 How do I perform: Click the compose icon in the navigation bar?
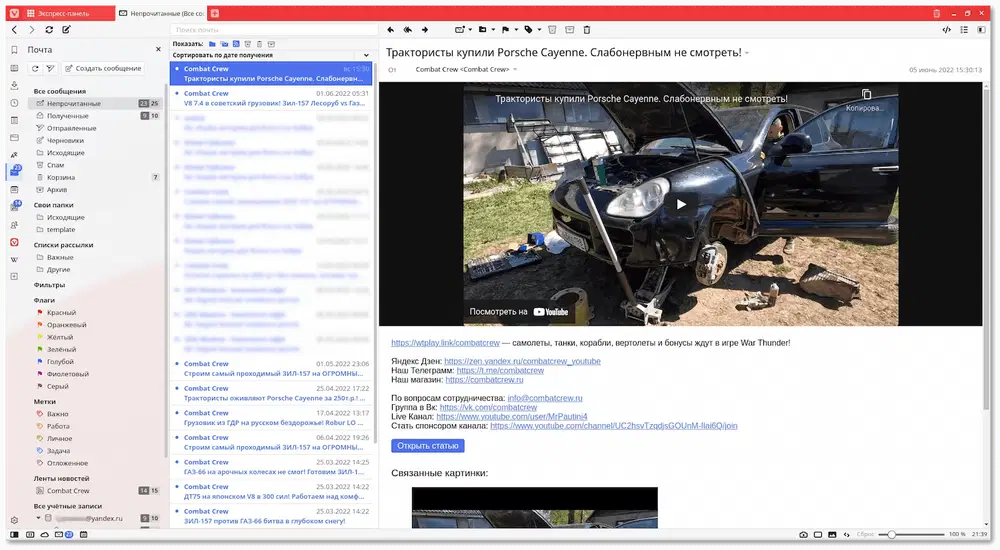tap(66, 30)
